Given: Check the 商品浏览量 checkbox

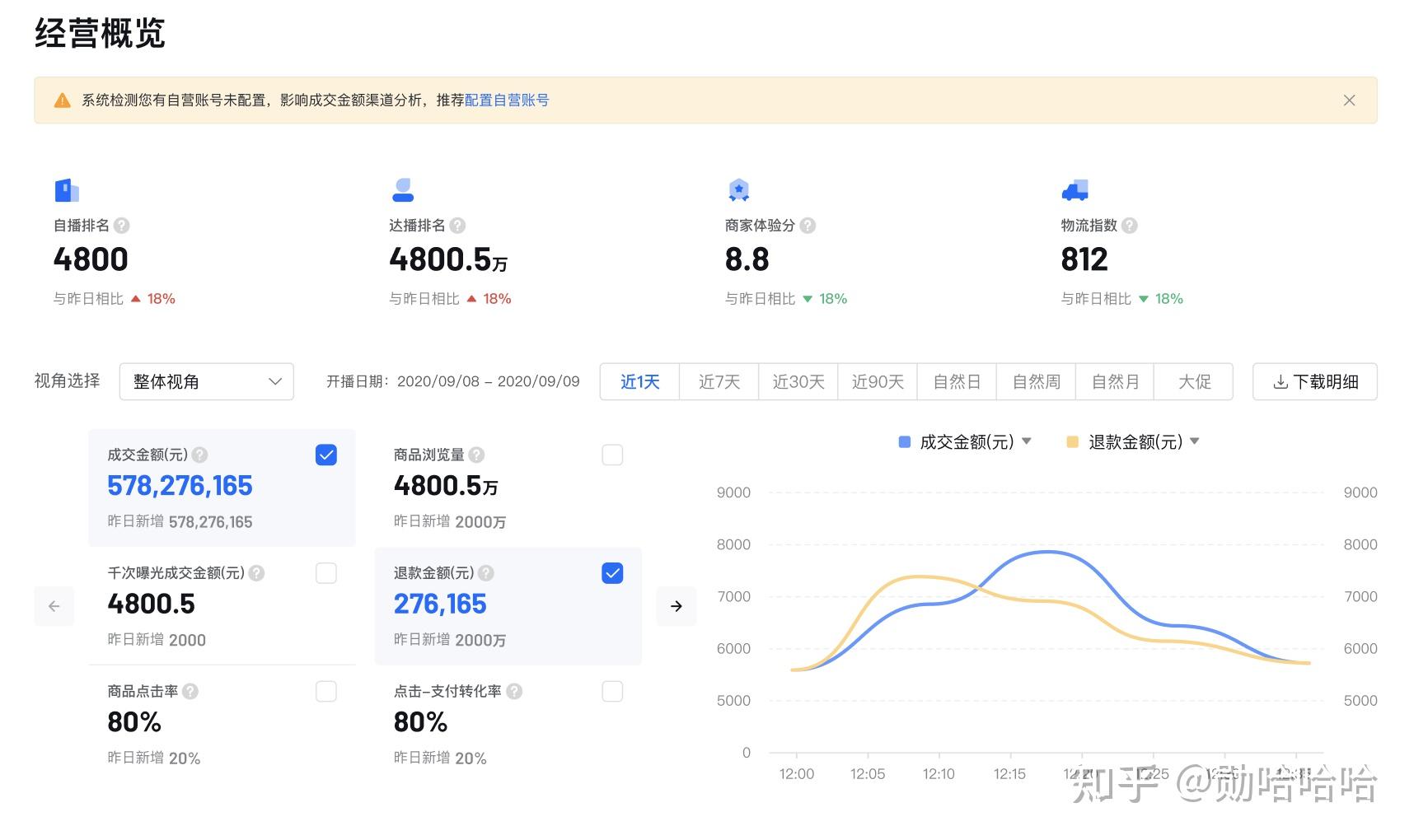Looking at the screenshot, I should click(x=612, y=455).
